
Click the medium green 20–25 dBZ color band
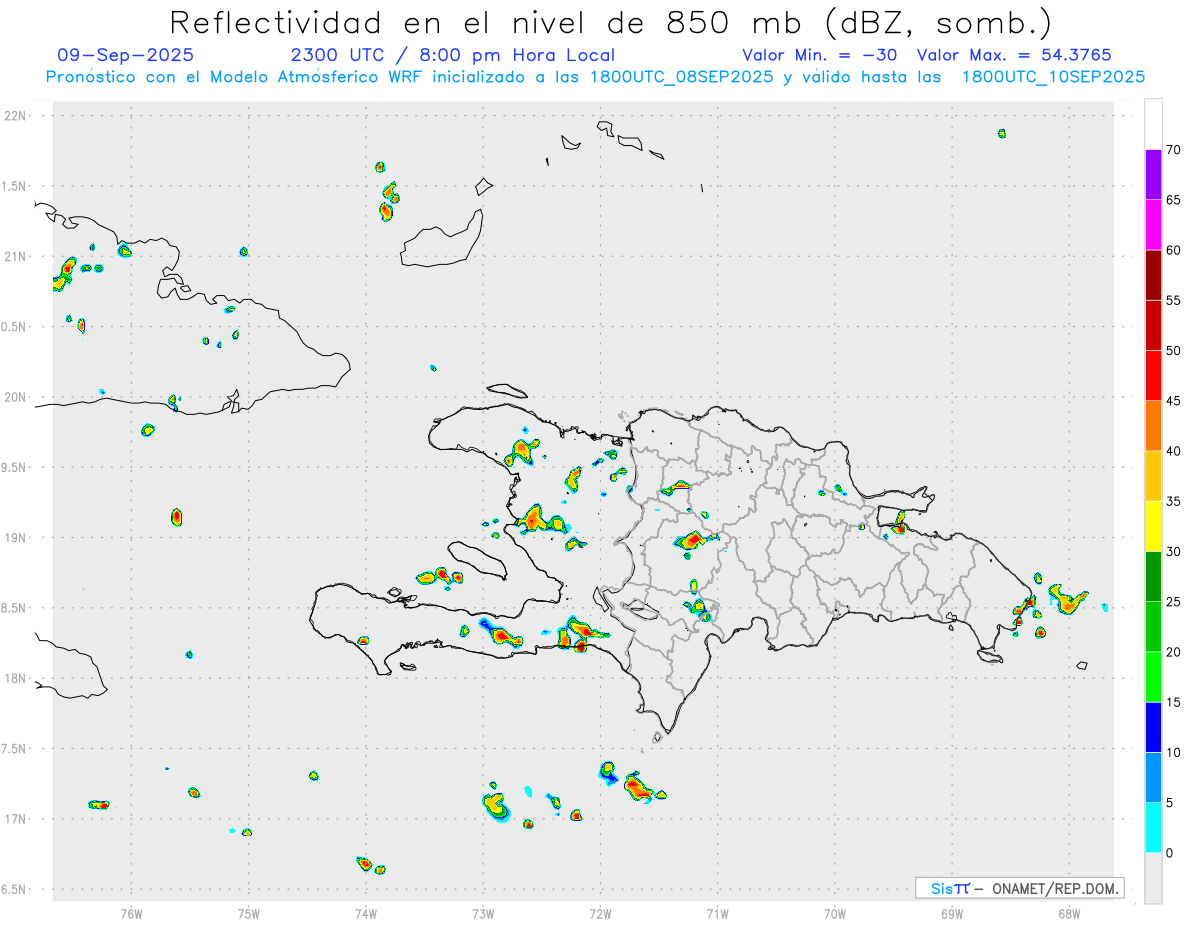1153,626
